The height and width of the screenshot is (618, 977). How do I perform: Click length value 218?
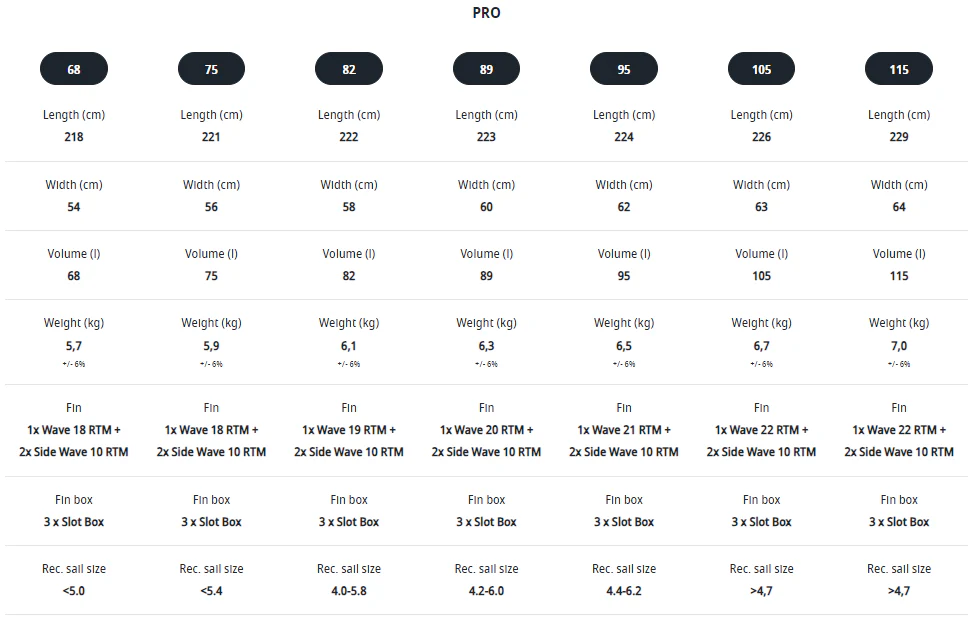74,136
